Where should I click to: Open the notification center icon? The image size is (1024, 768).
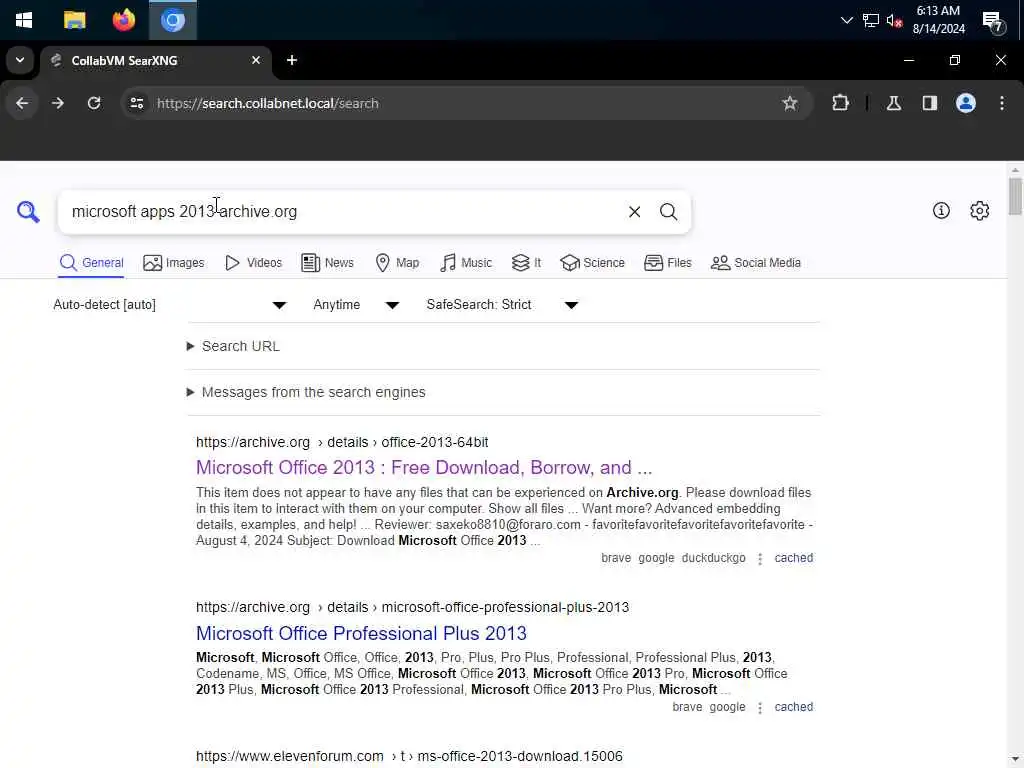pyautogui.click(x=993, y=22)
